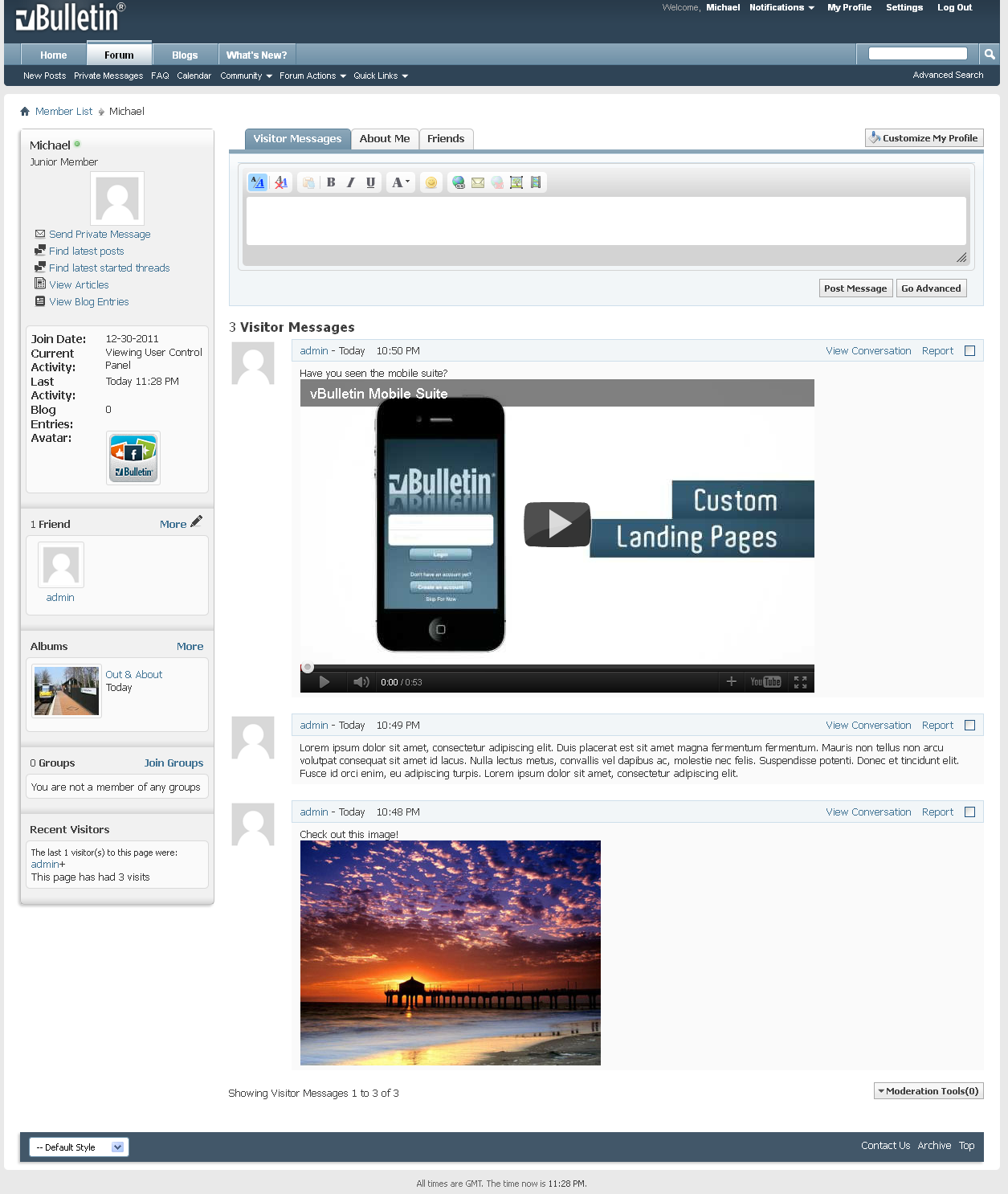The height and width of the screenshot is (1194, 1008).
Task: Toggle bold formatting in the editor
Action: [x=331, y=182]
